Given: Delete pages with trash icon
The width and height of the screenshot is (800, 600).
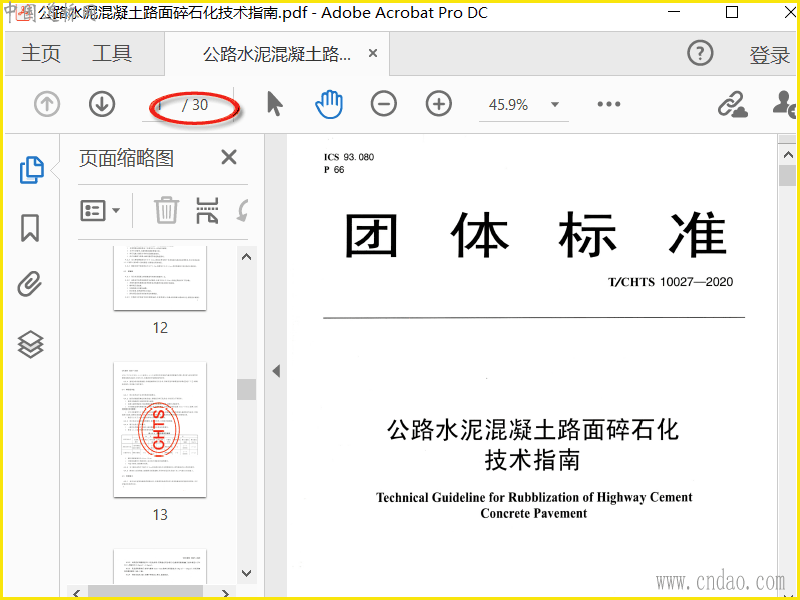Looking at the screenshot, I should click(166, 210).
